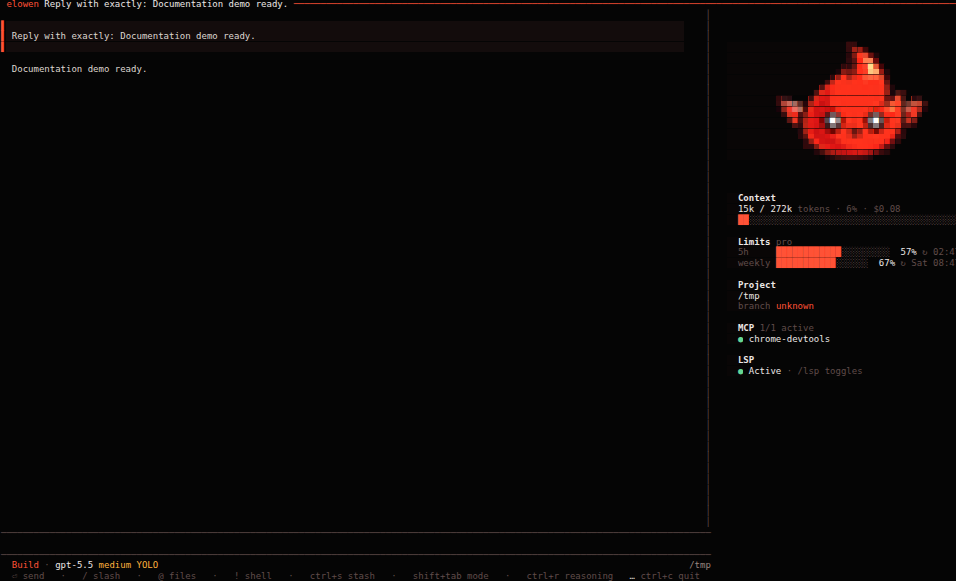Click the Context section heading
Viewport: 956px width, 581px height.
click(x=757, y=198)
